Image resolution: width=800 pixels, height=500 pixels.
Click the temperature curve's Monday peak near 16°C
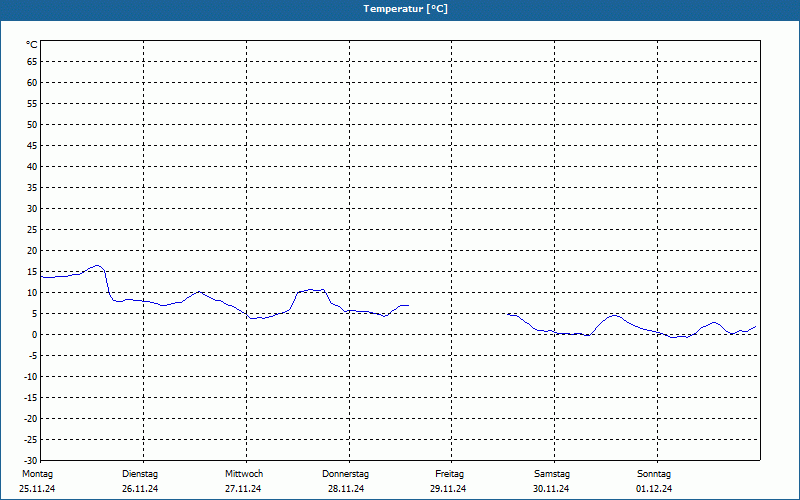pos(97,266)
